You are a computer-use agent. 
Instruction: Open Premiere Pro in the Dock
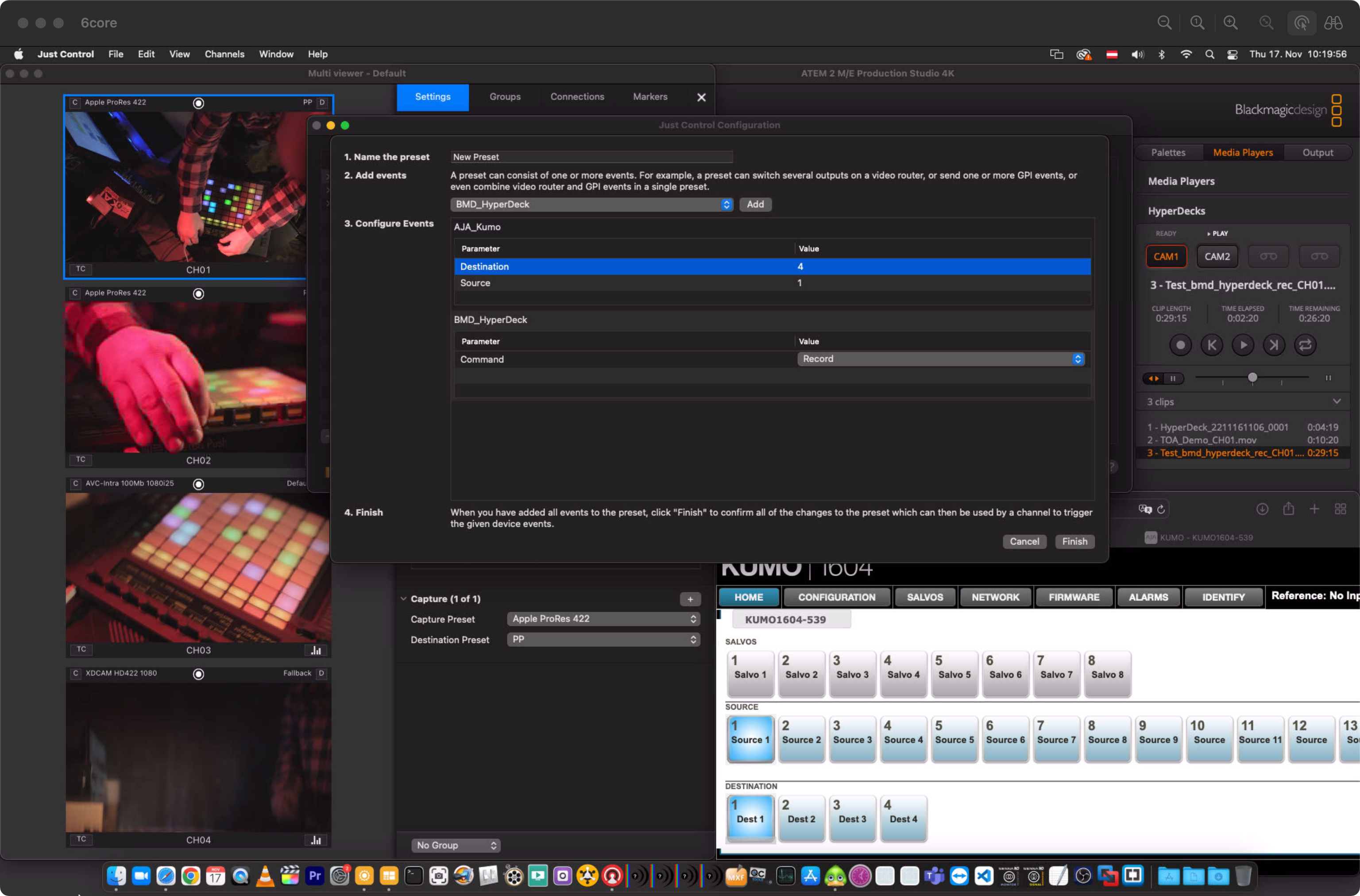tap(315, 876)
